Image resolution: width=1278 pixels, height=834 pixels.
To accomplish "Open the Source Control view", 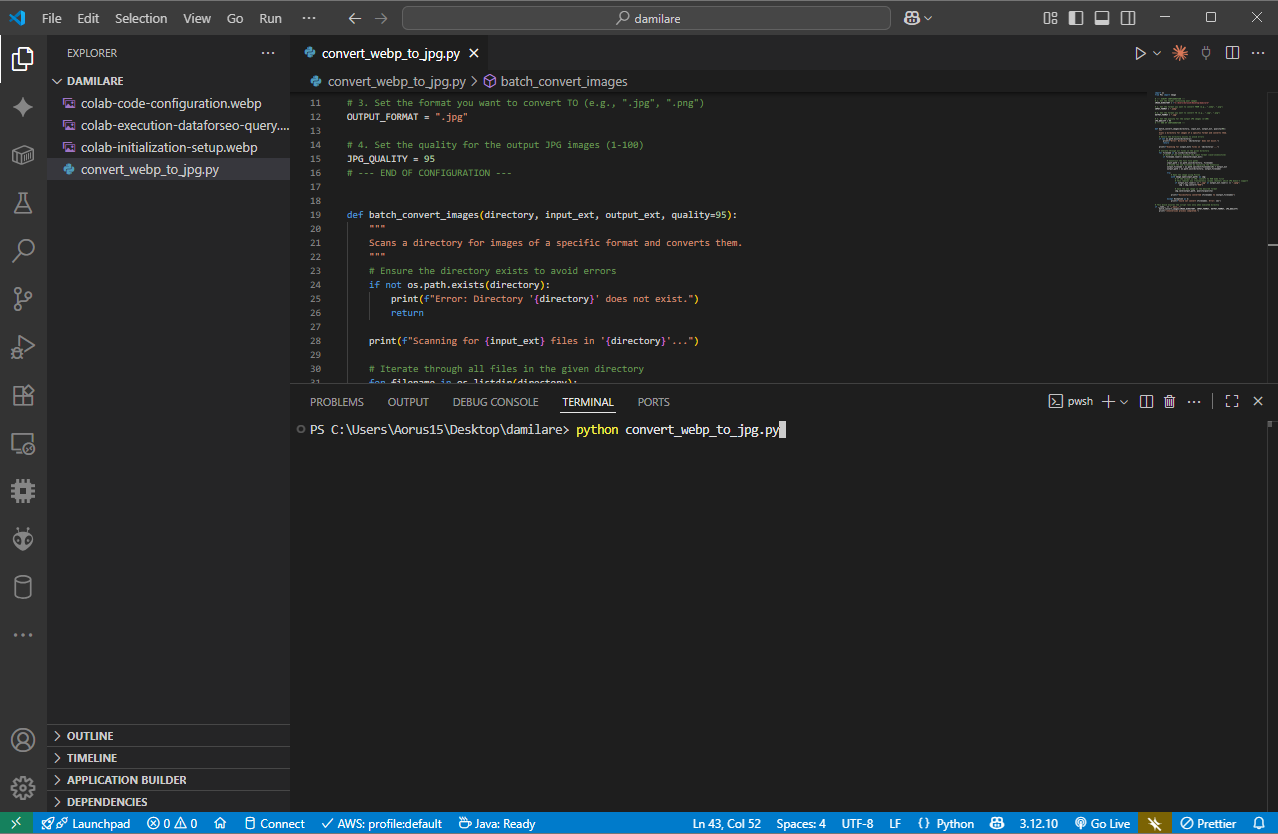I will [x=22, y=299].
